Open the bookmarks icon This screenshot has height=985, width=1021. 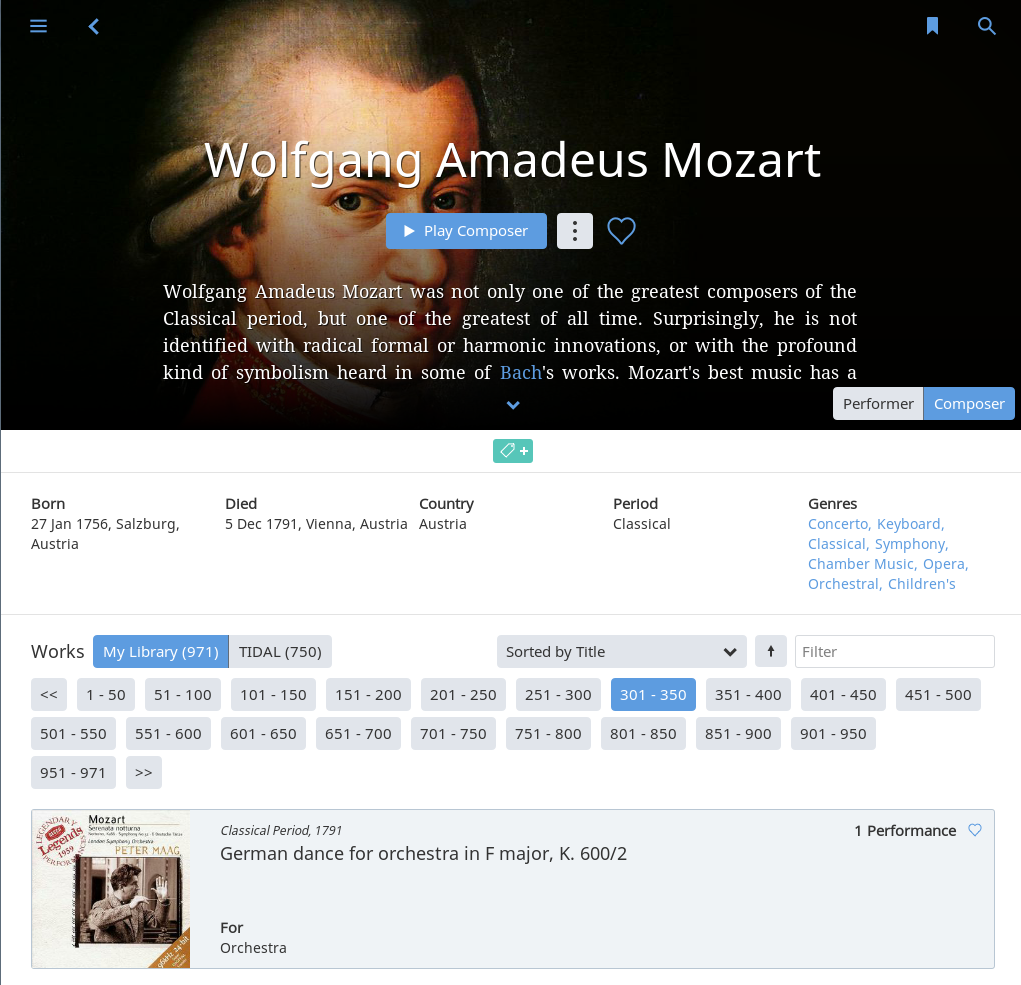pyautogui.click(x=932, y=26)
